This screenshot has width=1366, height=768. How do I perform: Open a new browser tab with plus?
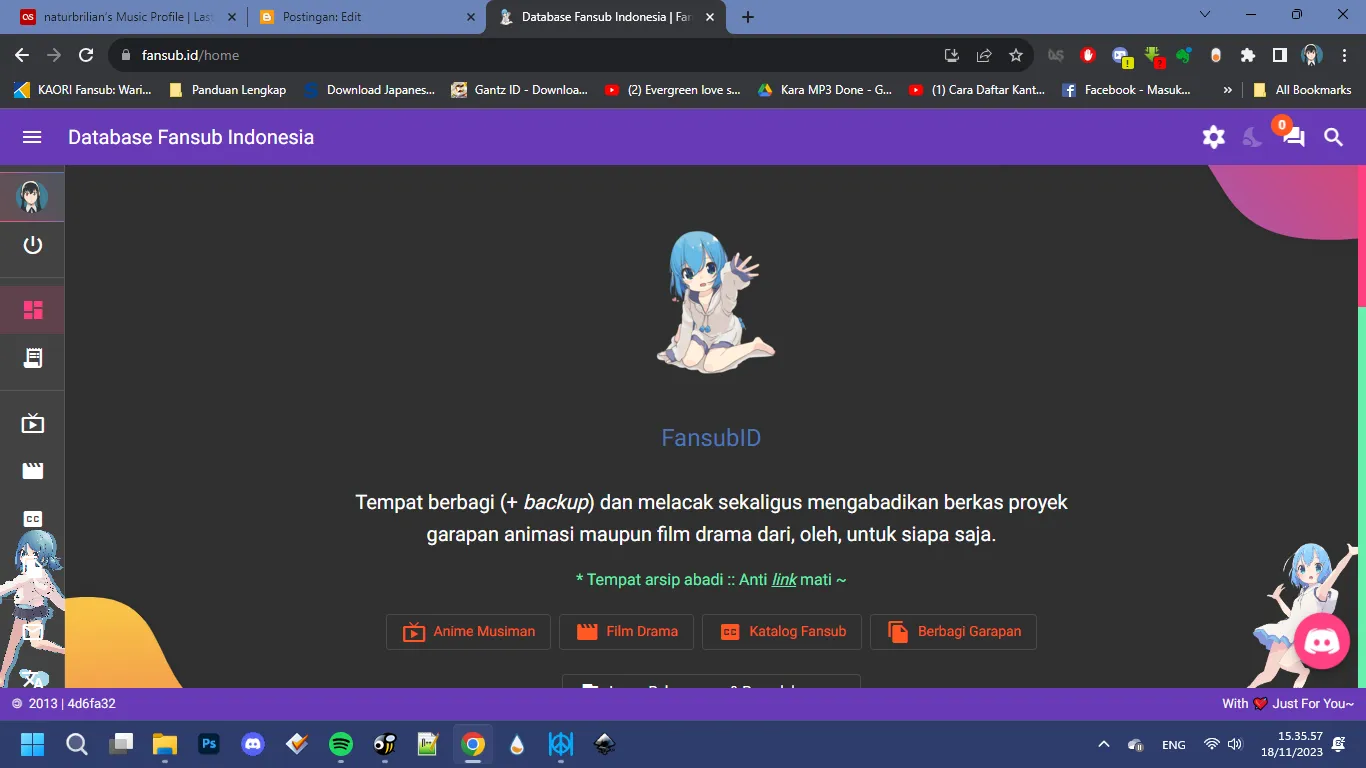tap(748, 17)
